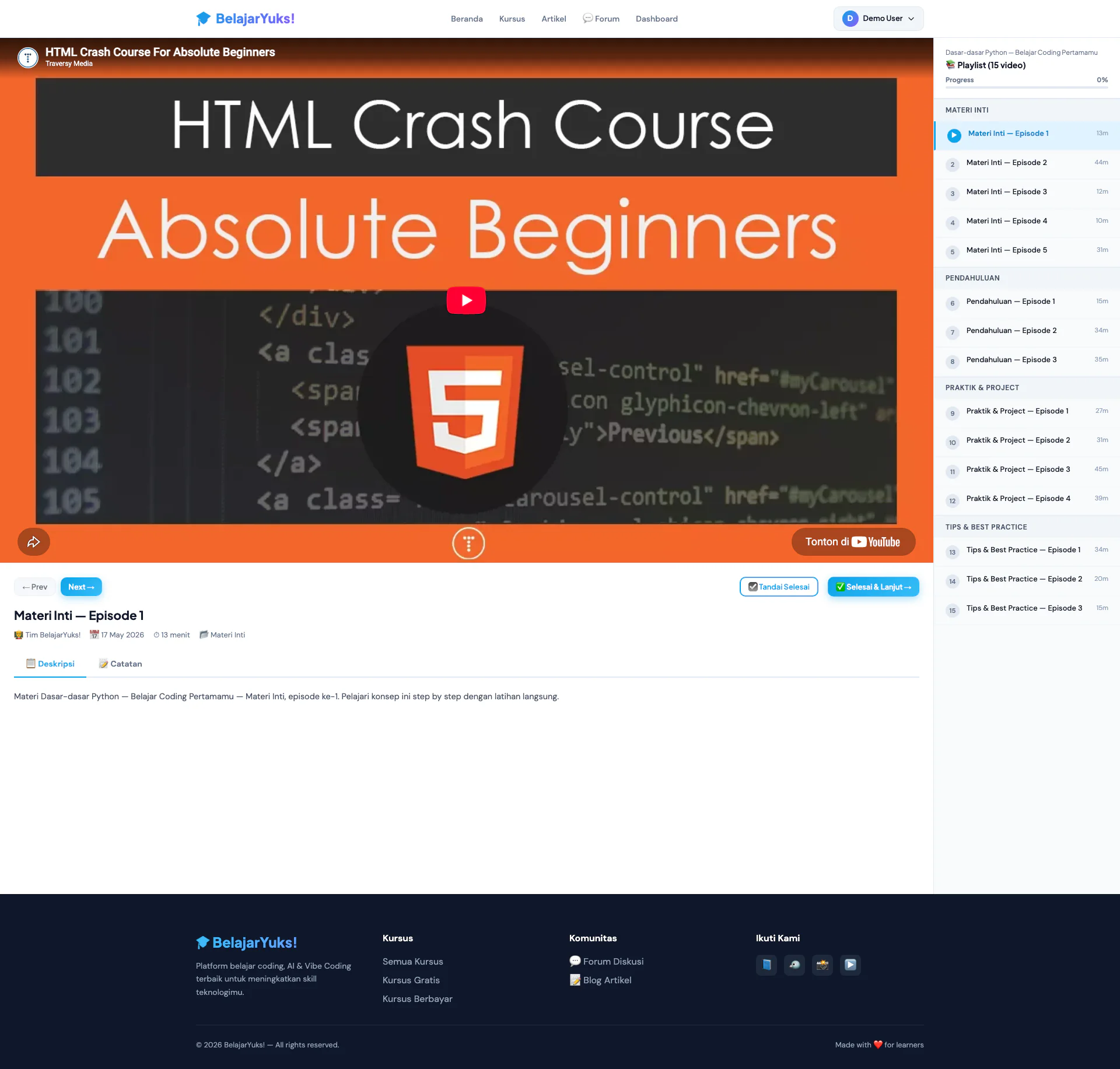Click the Traversy Media watermark logo at video bottom
This screenshot has height=1069, width=1120.
[468, 543]
